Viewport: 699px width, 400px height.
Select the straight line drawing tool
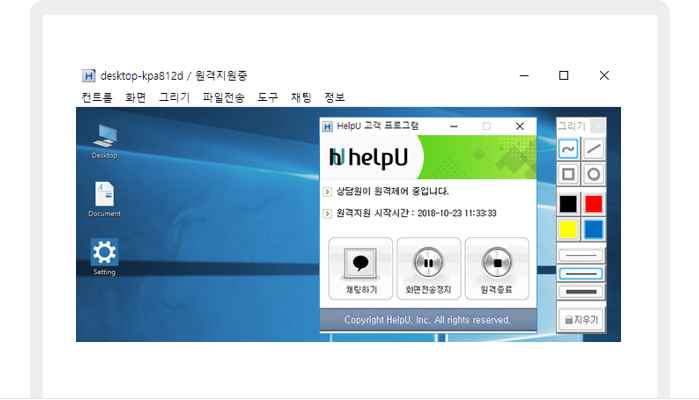(x=594, y=149)
